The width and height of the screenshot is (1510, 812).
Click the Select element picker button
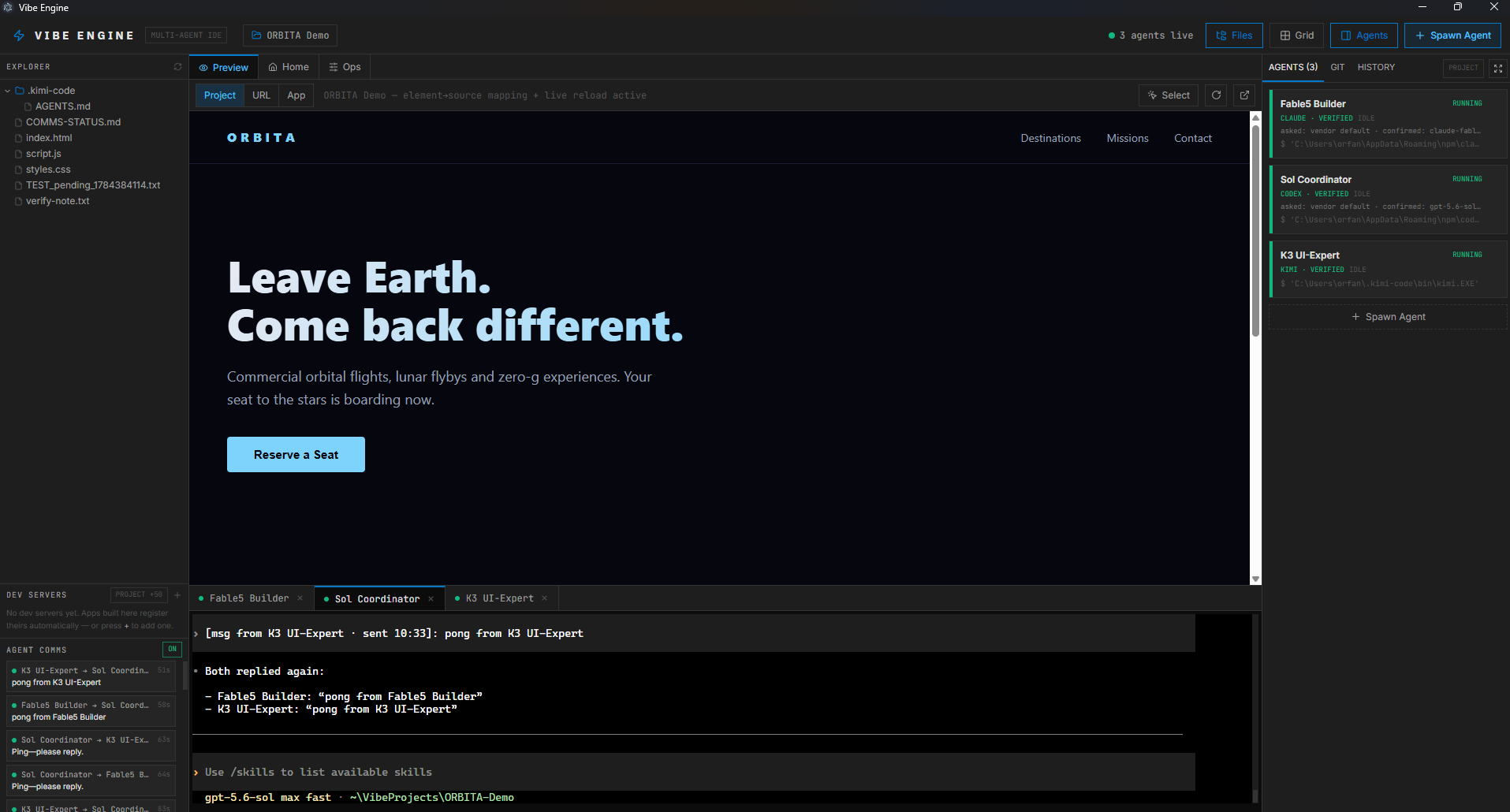[1169, 95]
